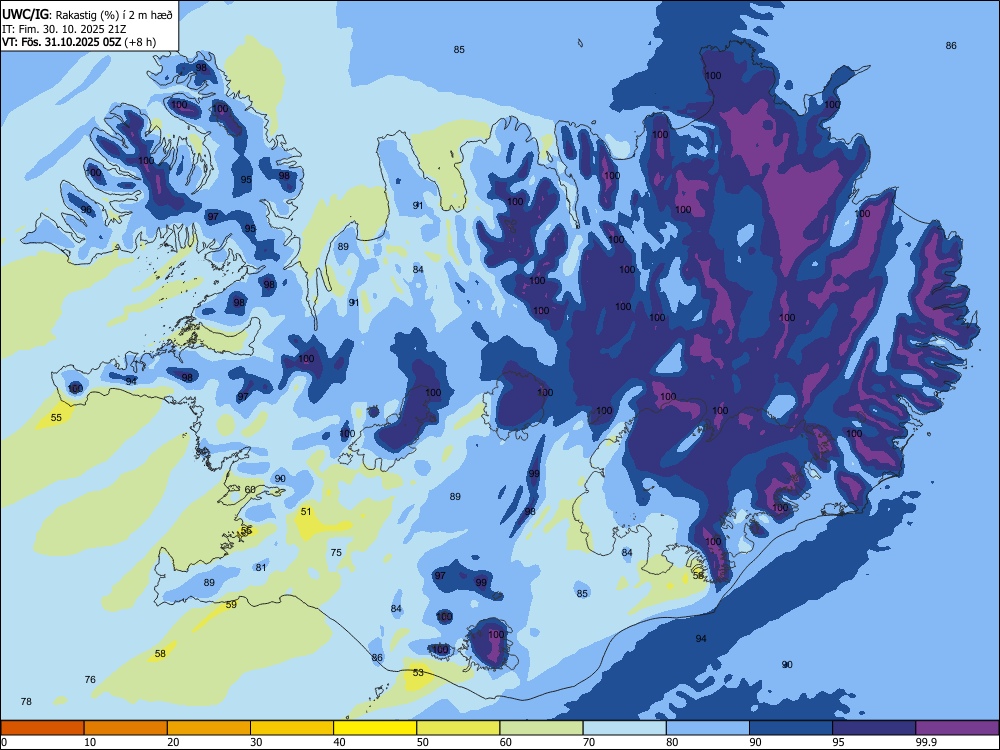
Task: Pick the amber 20–30 legend swatch
Action: (x=209, y=728)
